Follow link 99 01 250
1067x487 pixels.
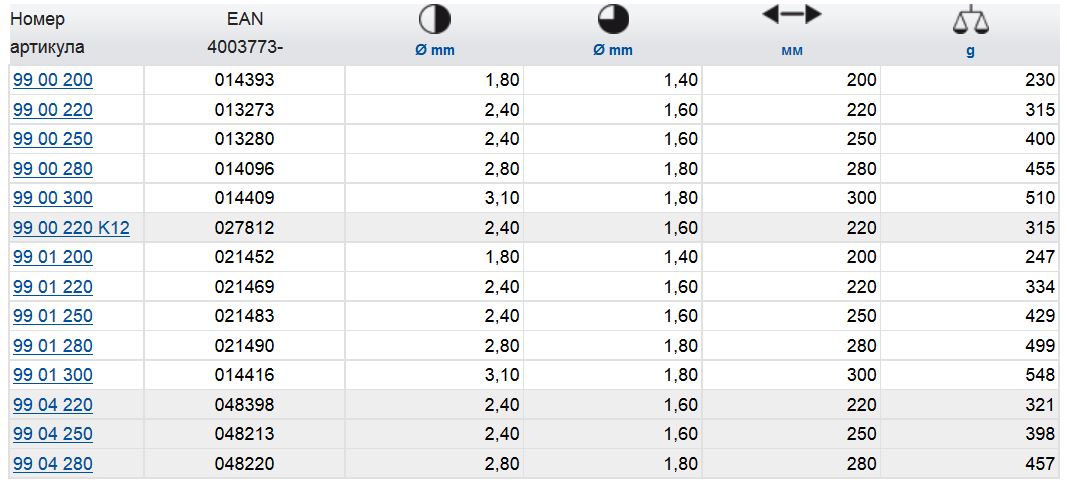[x=52, y=316]
